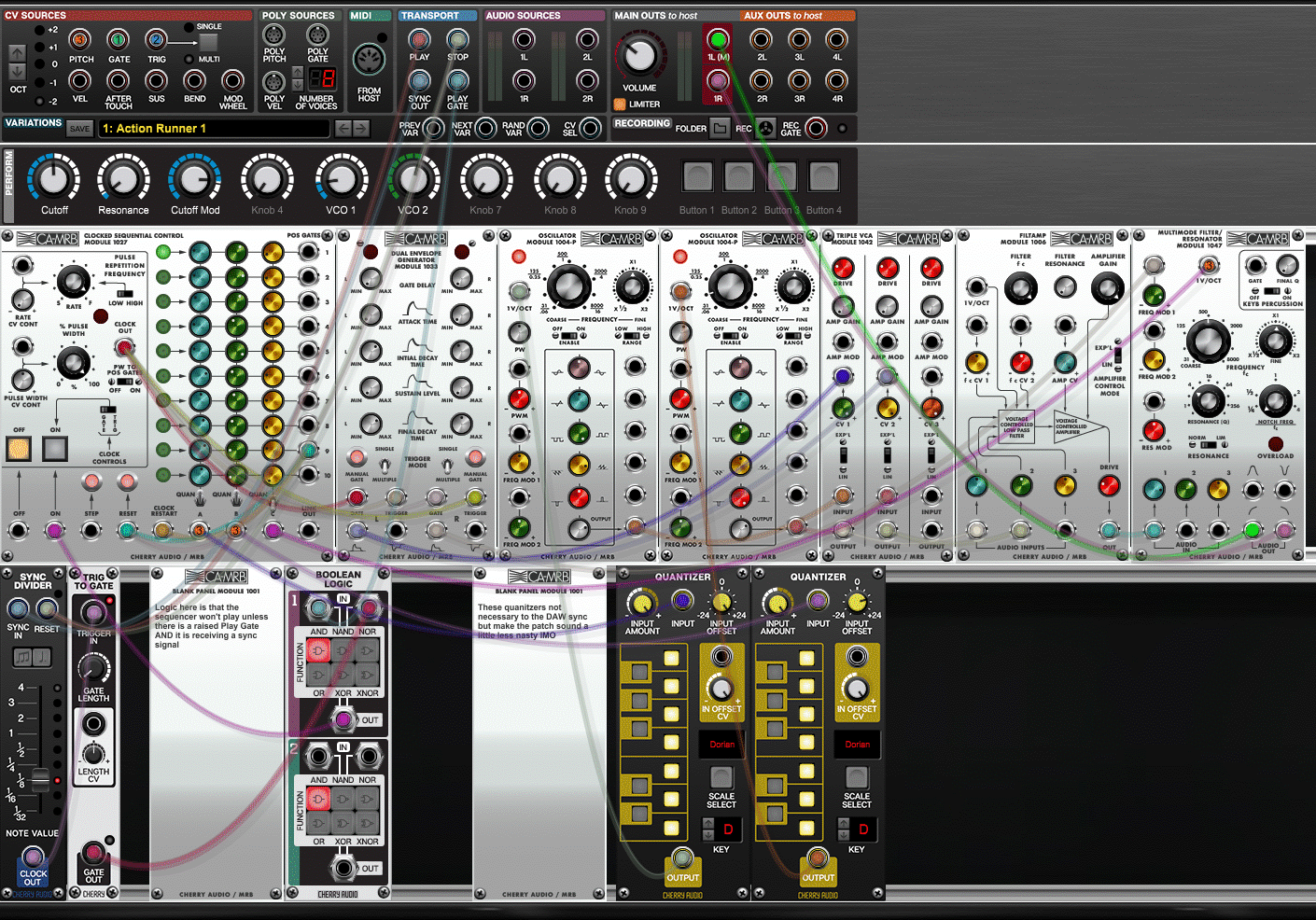Toggle the LIMITER switch
This screenshot has width=1316, height=920.
coord(620,104)
